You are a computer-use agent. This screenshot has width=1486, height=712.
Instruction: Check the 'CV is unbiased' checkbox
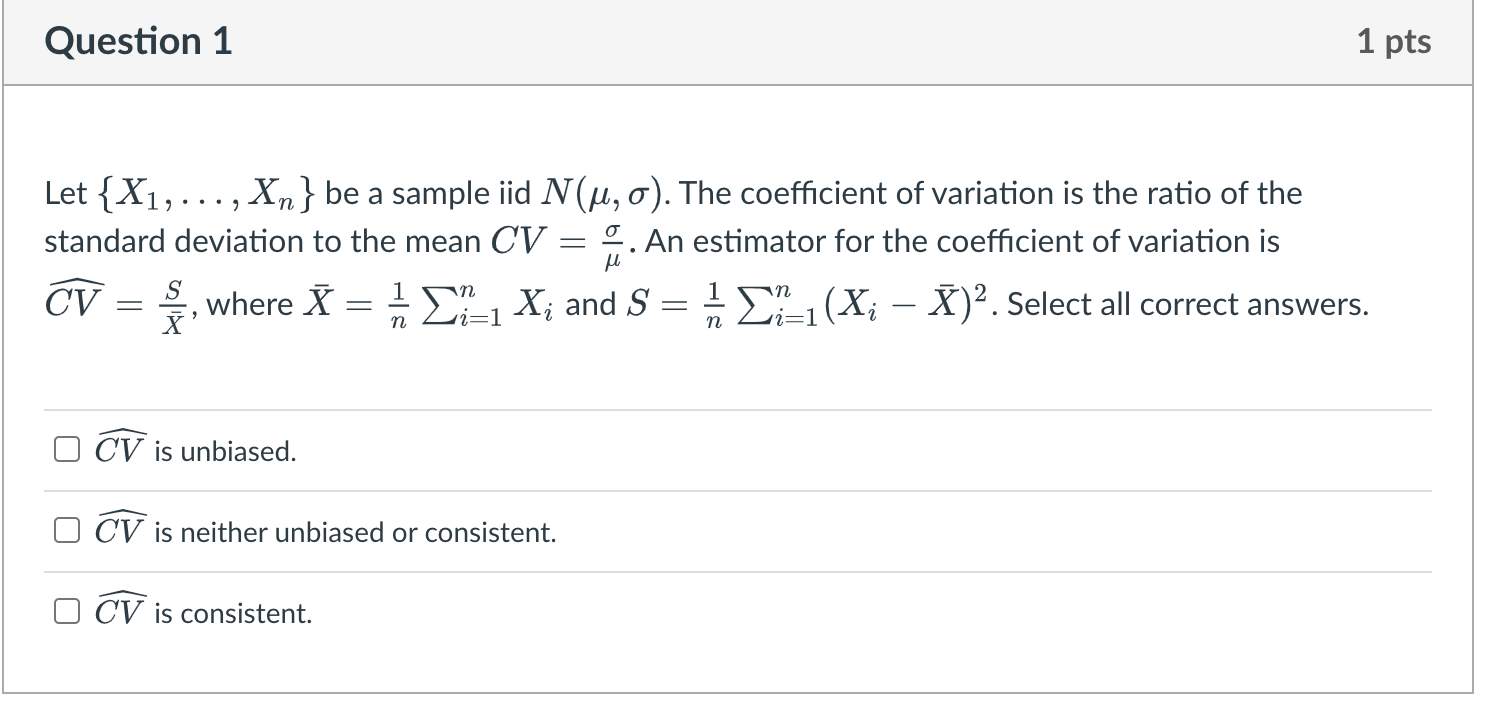point(66,448)
